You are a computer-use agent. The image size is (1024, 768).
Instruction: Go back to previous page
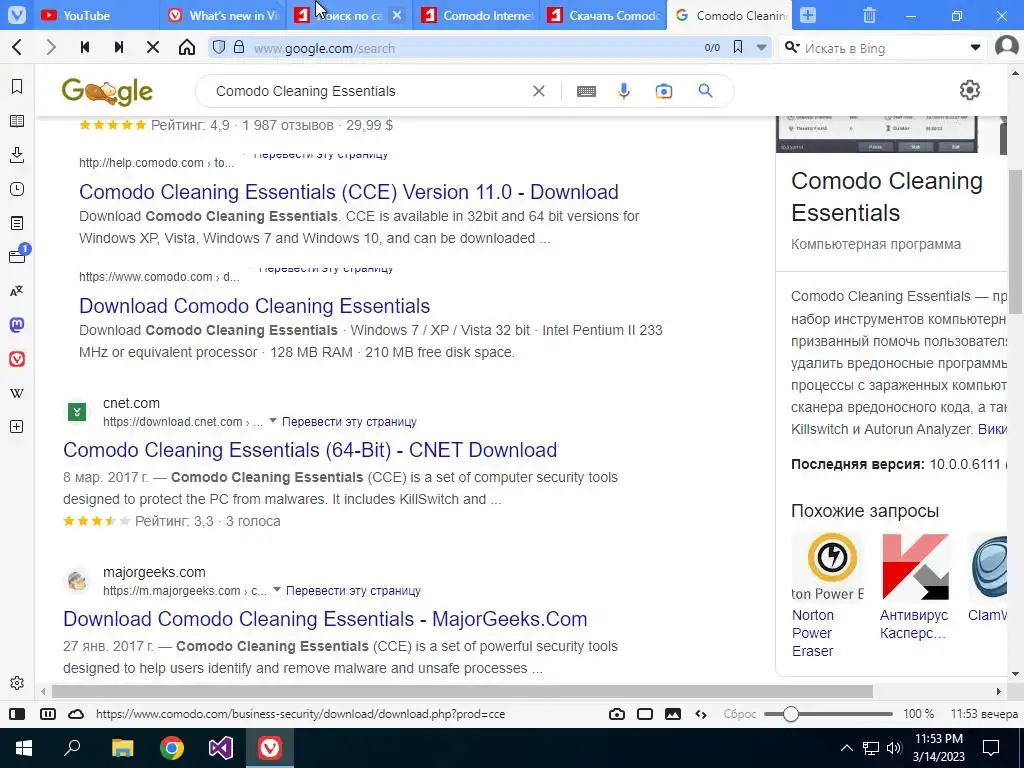tap(18, 47)
